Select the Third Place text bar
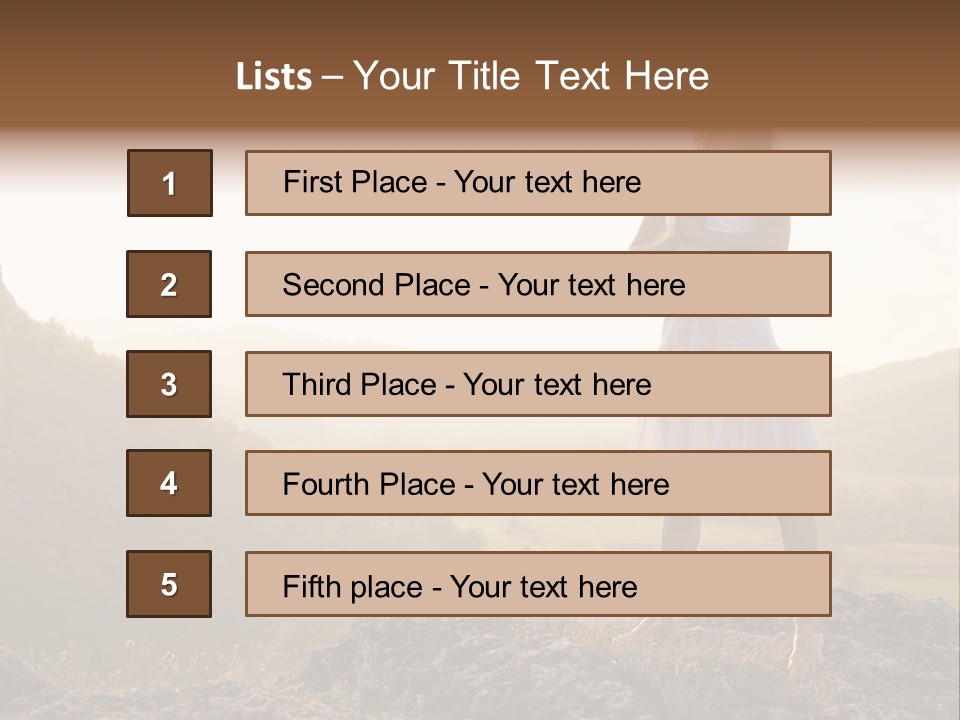Viewport: 960px width, 720px height. (x=538, y=384)
